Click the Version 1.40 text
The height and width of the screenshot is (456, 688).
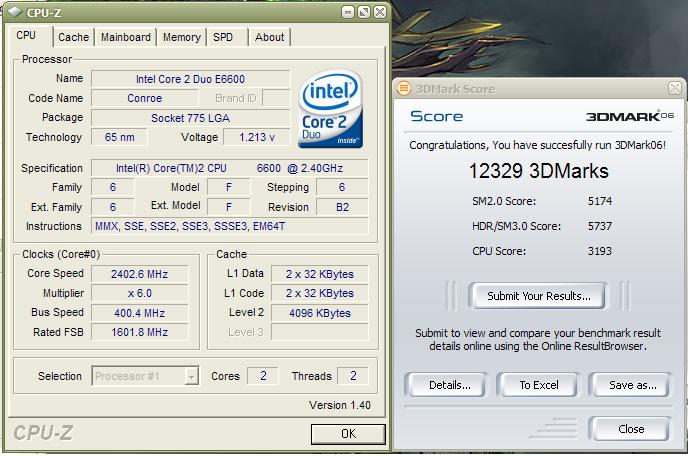pyautogui.click(x=340, y=405)
